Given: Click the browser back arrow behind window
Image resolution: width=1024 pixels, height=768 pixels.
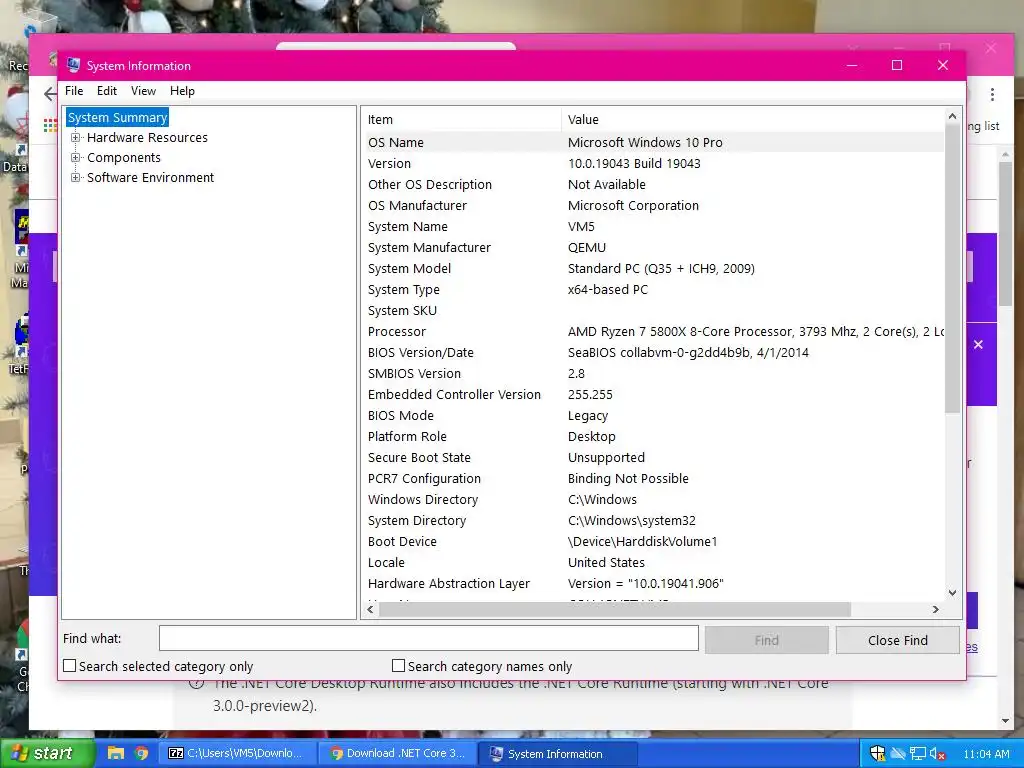Looking at the screenshot, I should 50,94.
